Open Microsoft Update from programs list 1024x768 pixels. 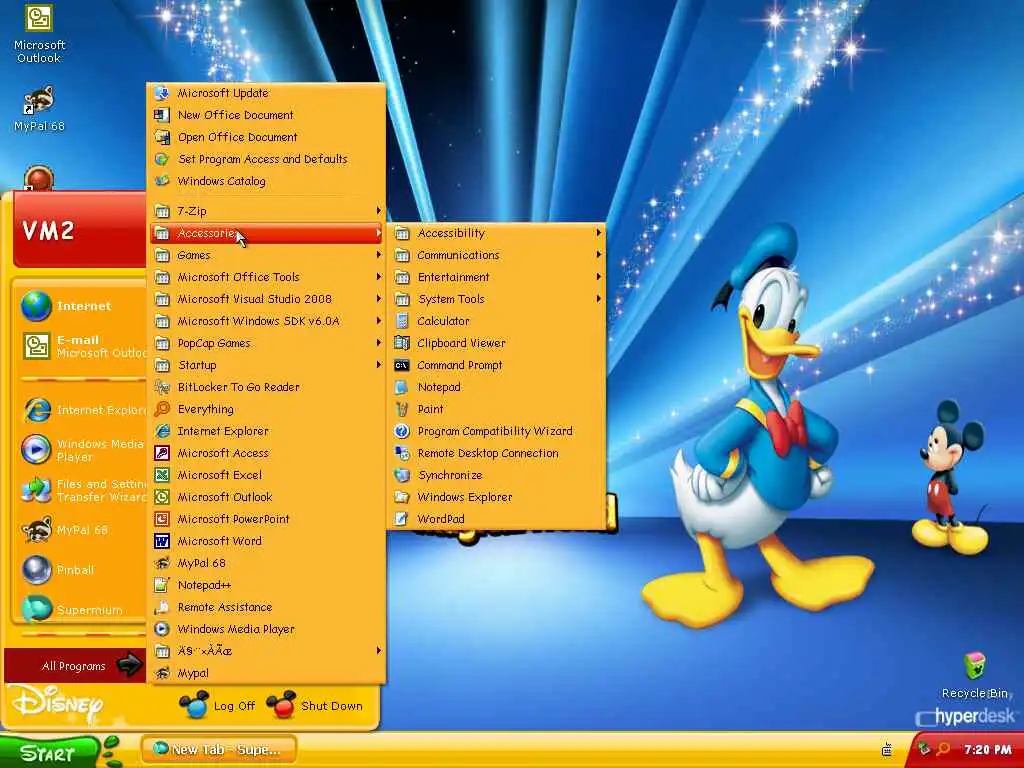(266, 93)
